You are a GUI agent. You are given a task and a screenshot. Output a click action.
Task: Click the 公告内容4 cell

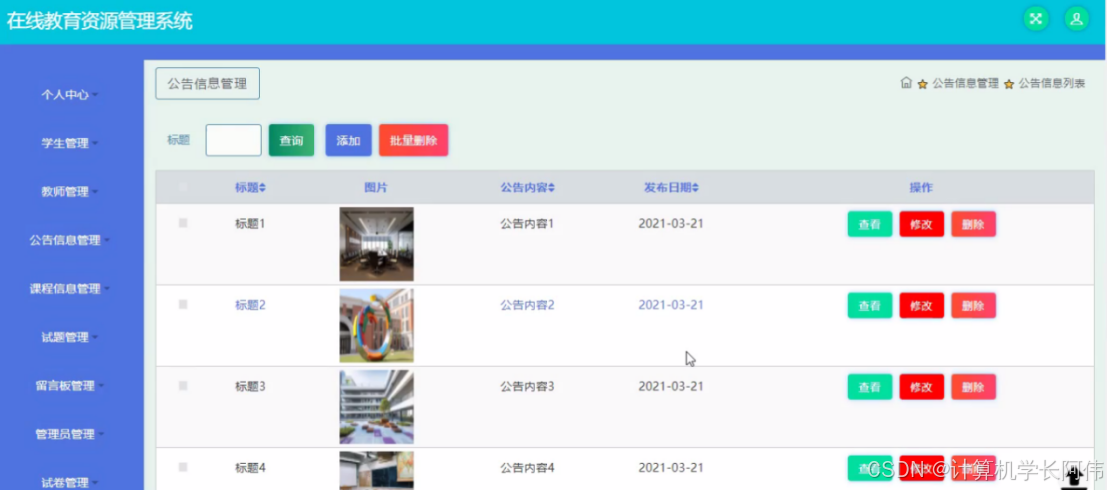coord(527,467)
